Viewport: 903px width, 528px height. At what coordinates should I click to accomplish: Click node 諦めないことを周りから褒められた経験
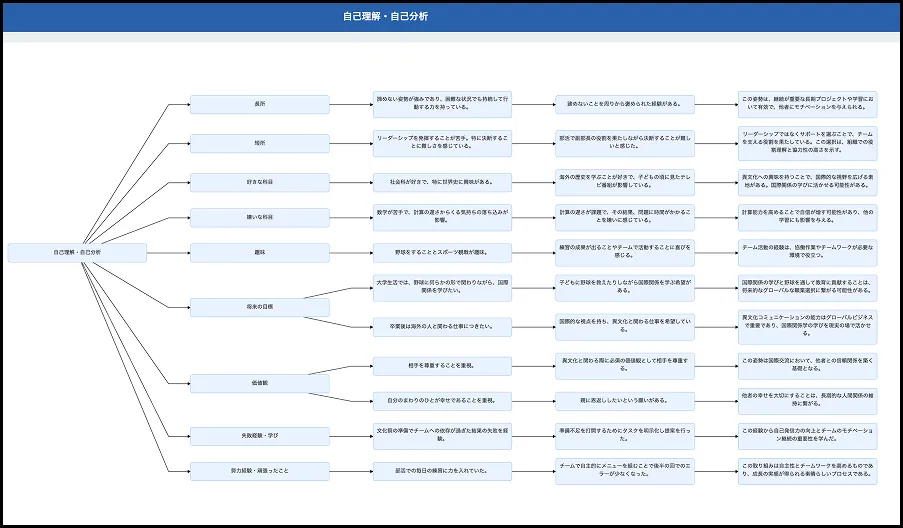[x=625, y=105]
